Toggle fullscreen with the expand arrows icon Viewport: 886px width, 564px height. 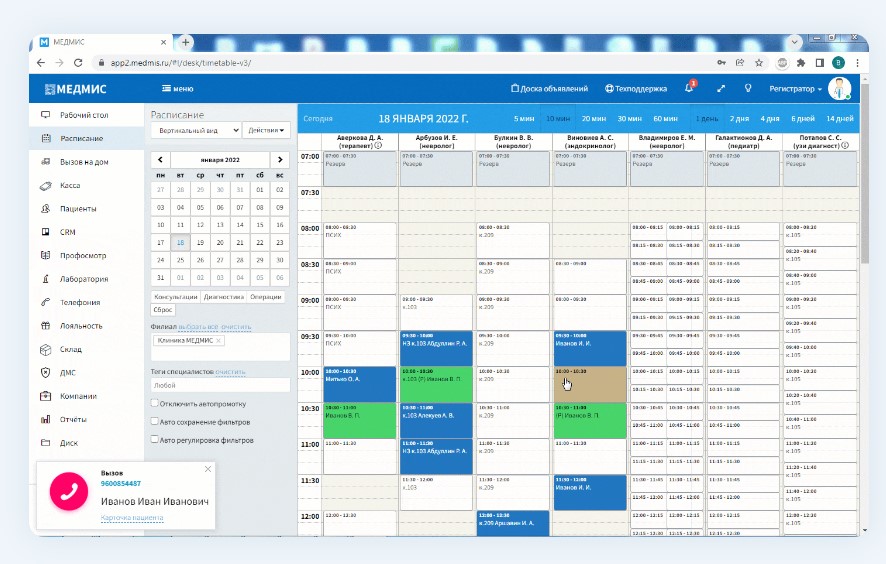[721, 89]
